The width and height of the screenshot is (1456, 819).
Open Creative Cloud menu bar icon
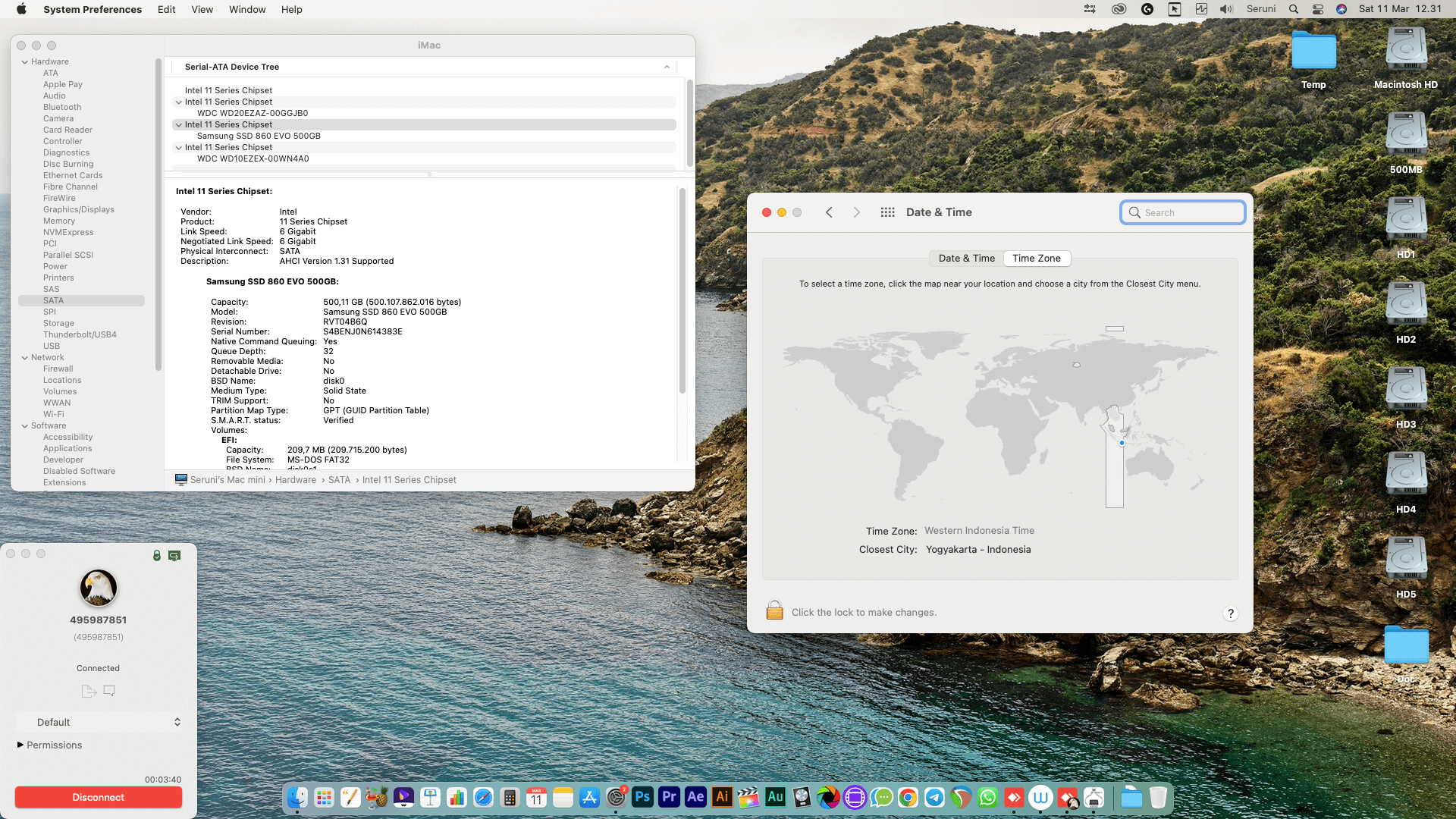pyautogui.click(x=1119, y=9)
